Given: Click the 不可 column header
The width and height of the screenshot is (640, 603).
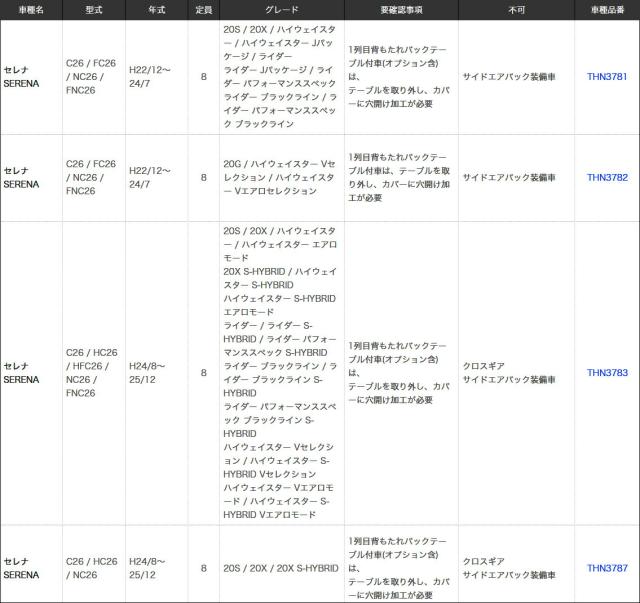Looking at the screenshot, I should tap(516, 10).
